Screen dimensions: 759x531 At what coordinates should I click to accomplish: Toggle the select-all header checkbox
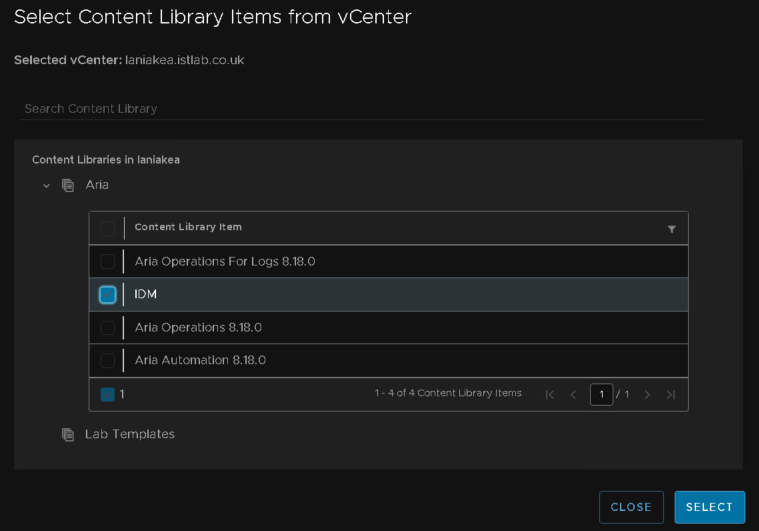tap(107, 228)
